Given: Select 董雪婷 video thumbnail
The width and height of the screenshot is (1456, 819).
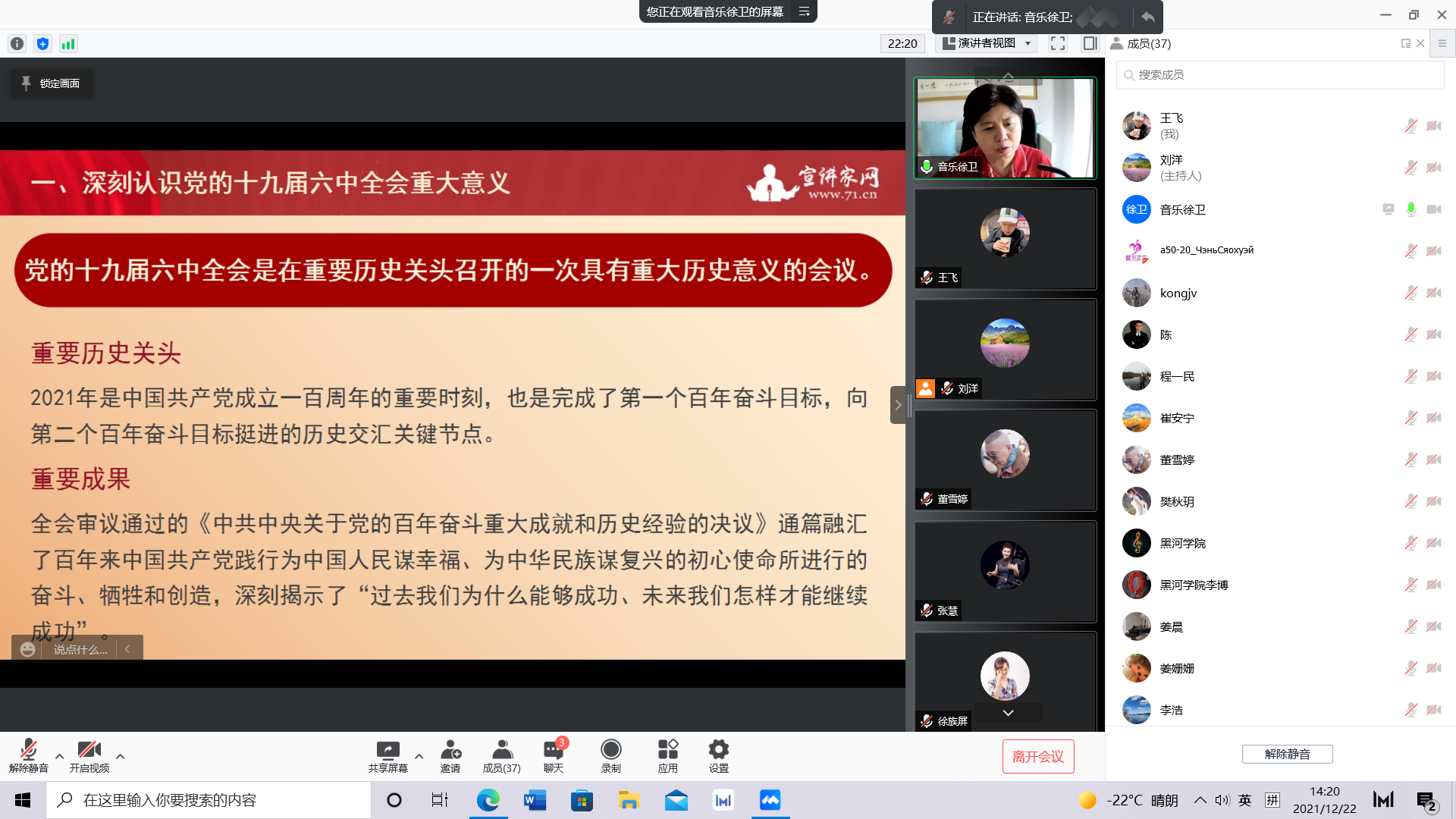Looking at the screenshot, I should point(1005,460).
